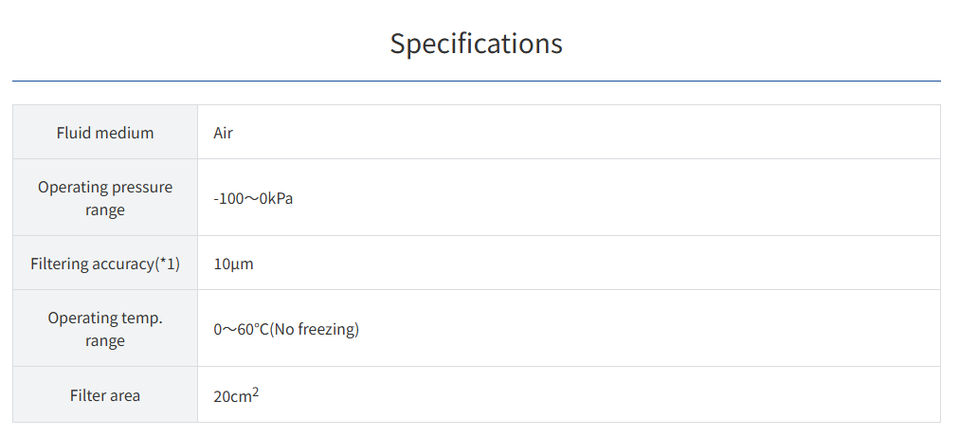This screenshot has width=960, height=437.
Task: Click the Specifications heading
Action: point(476,44)
